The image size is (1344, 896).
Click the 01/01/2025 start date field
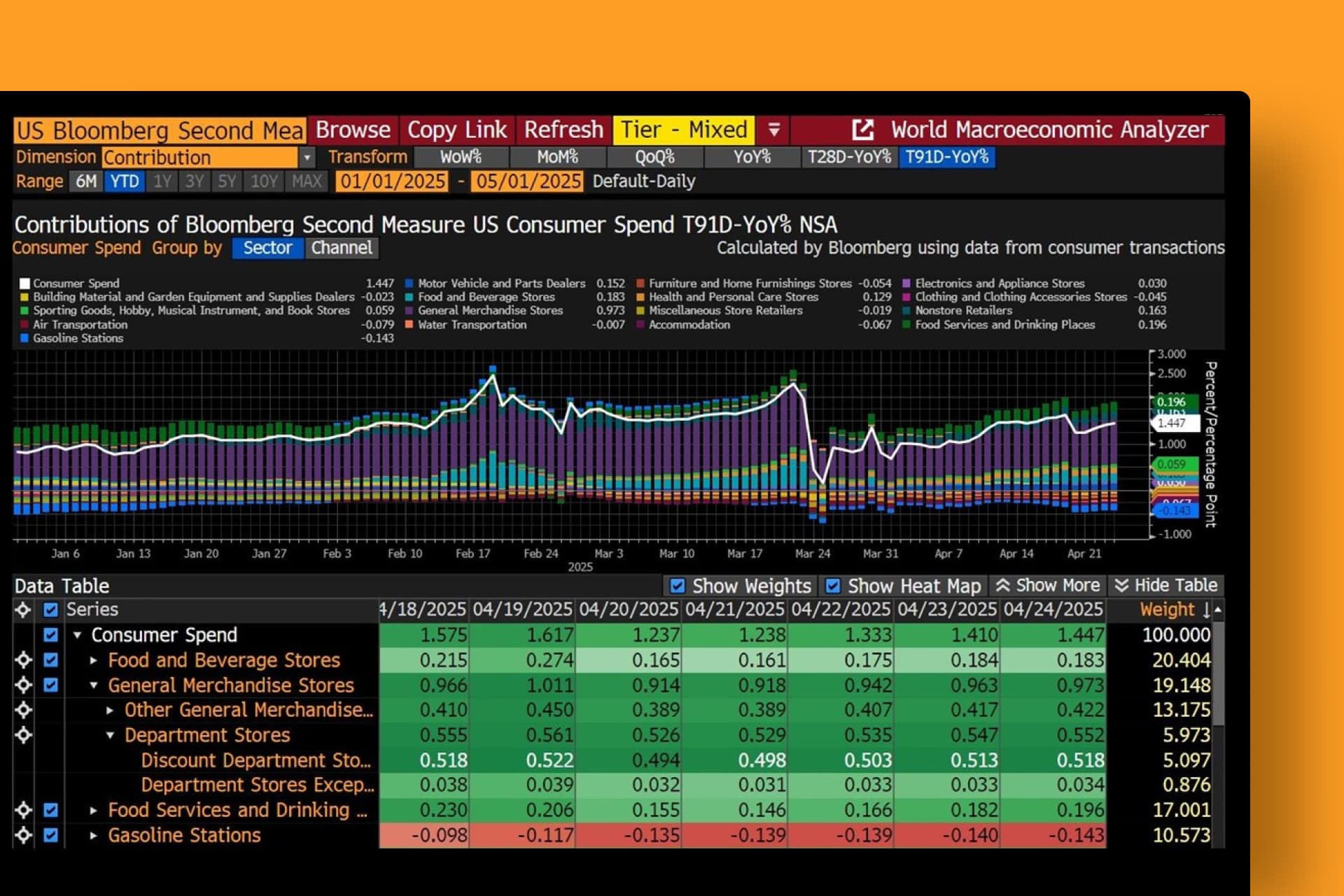coord(393,182)
